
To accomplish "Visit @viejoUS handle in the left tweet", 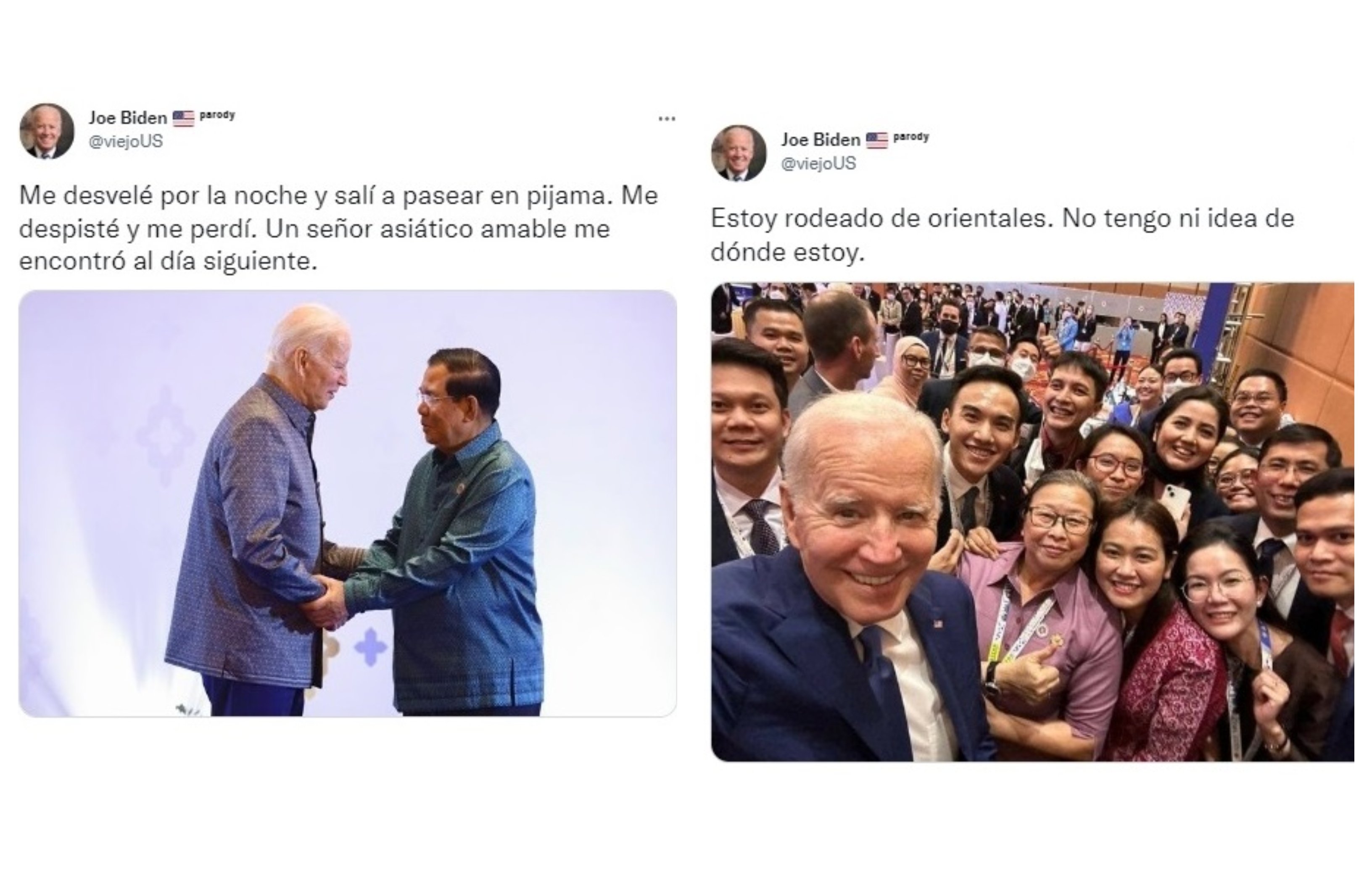I will tap(125, 141).
